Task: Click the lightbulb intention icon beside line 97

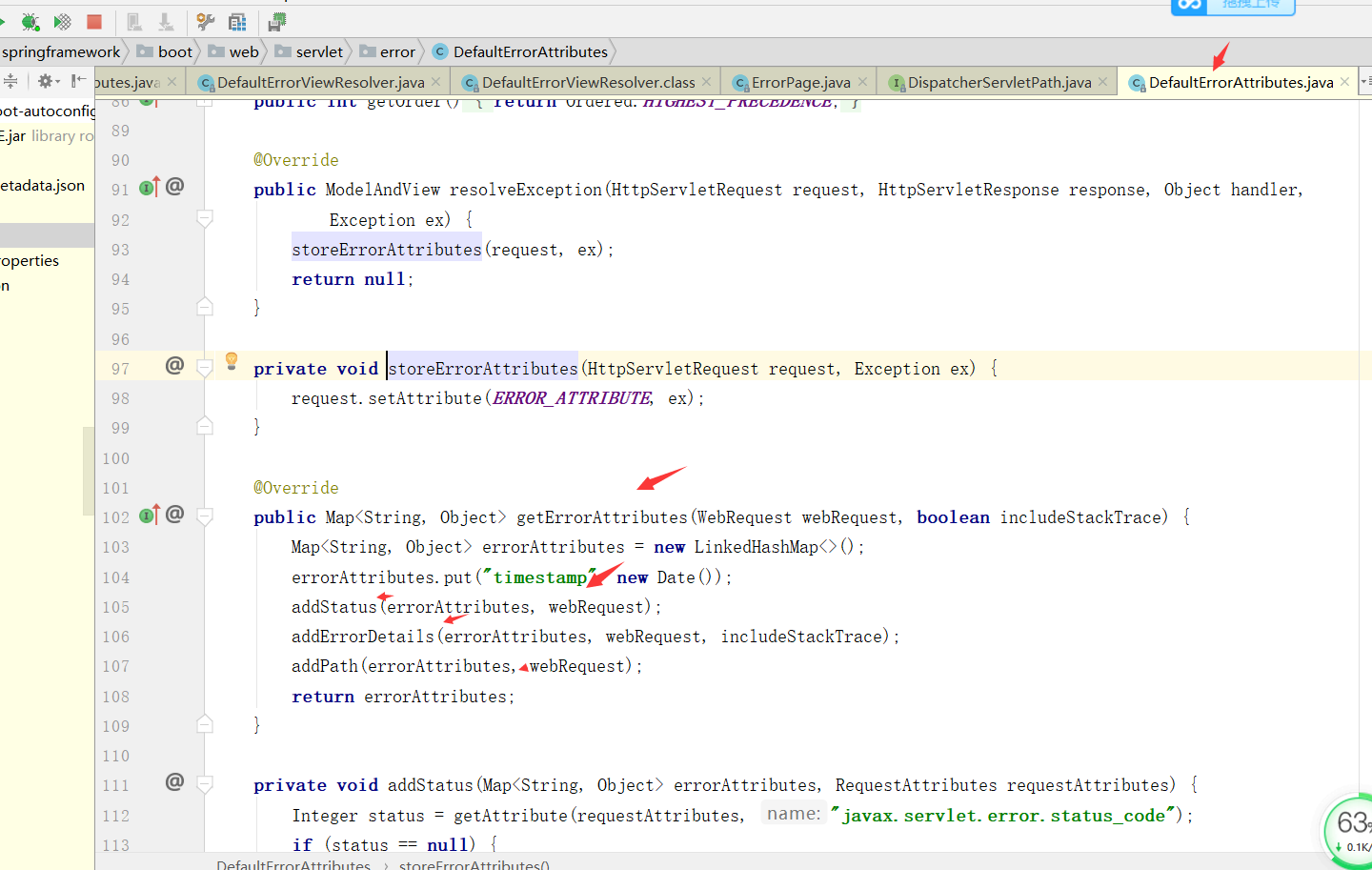Action: pos(231,360)
